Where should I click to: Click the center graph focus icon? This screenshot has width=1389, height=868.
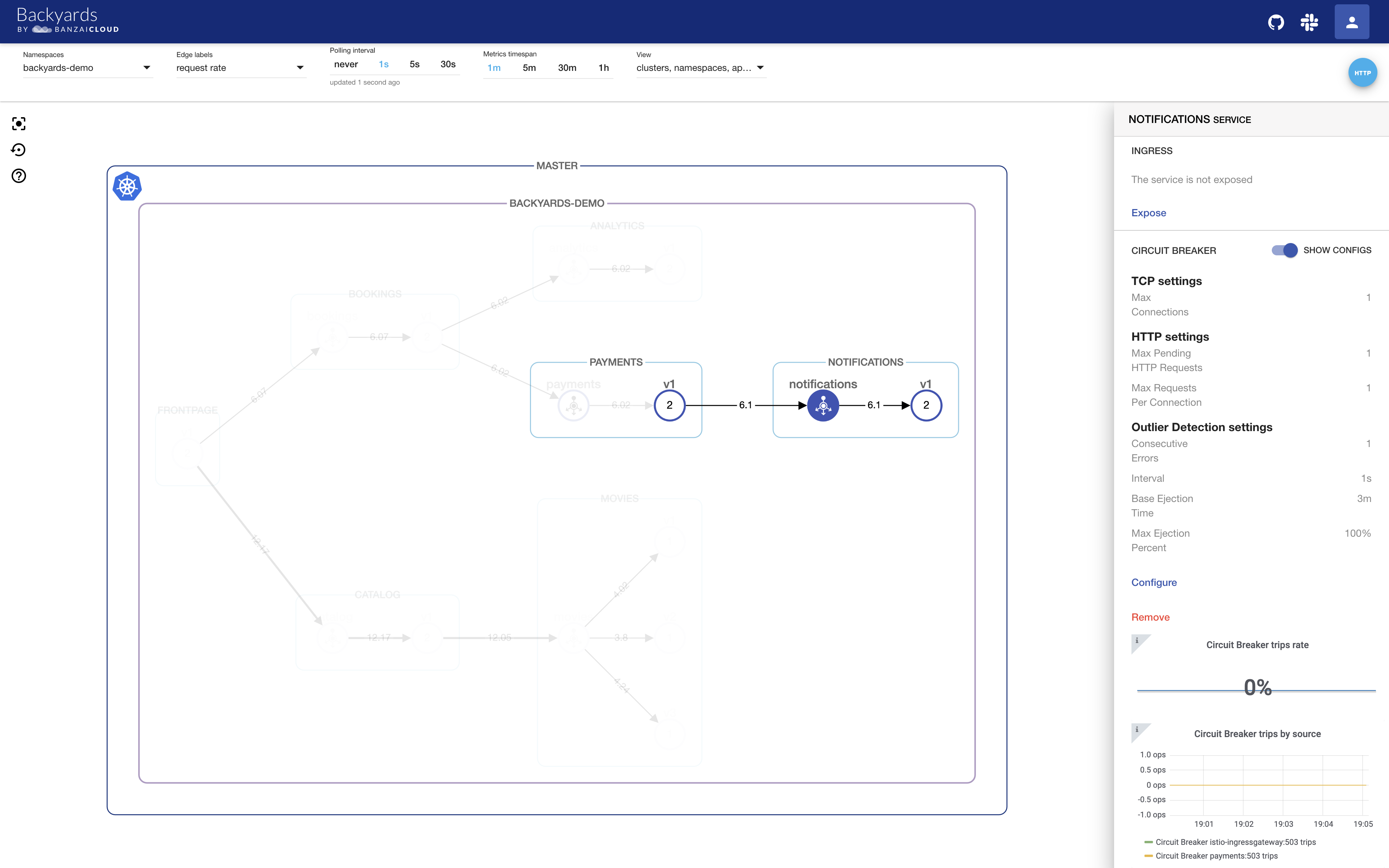click(x=19, y=123)
